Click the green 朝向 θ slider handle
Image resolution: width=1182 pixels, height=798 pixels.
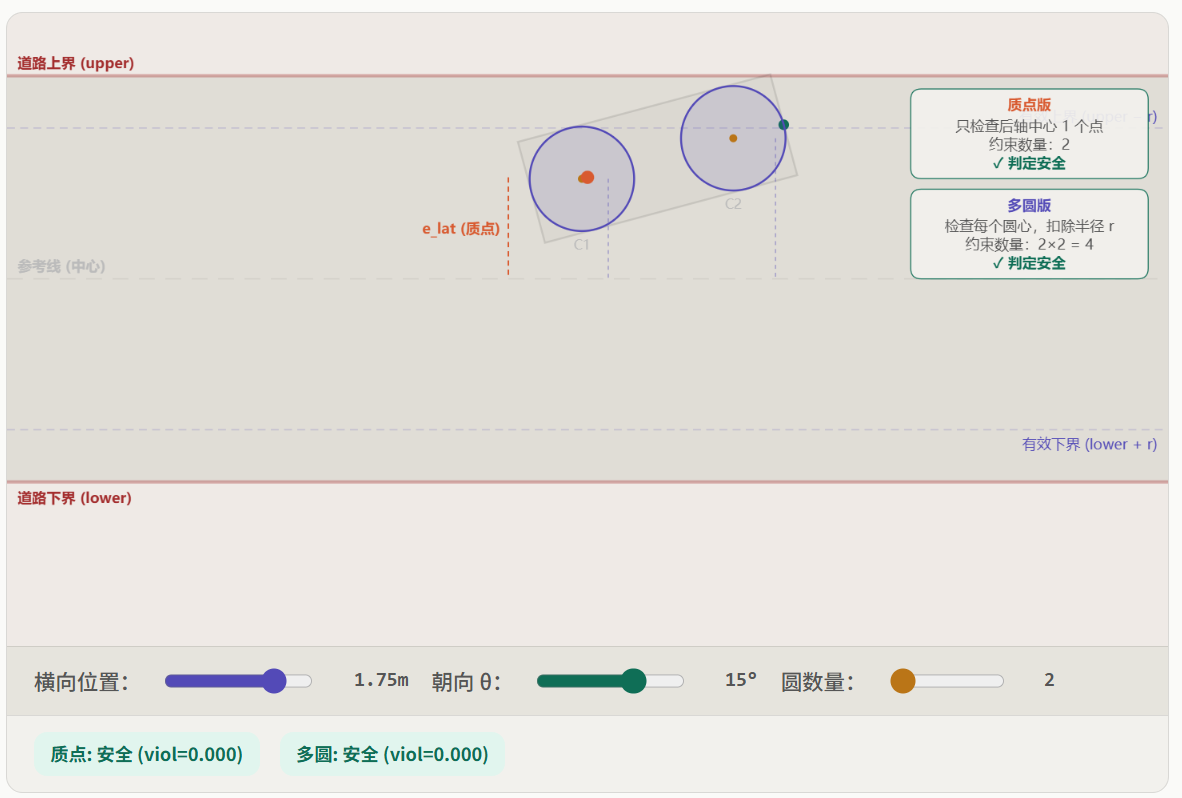click(x=633, y=681)
